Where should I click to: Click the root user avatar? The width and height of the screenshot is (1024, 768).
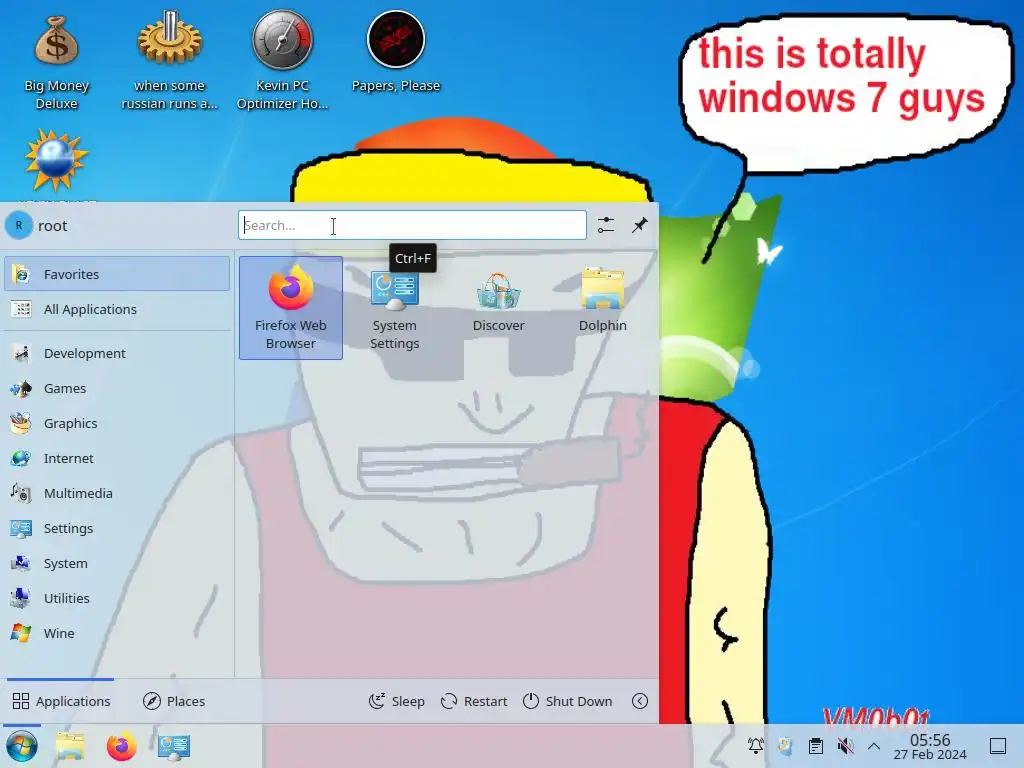tap(19, 225)
